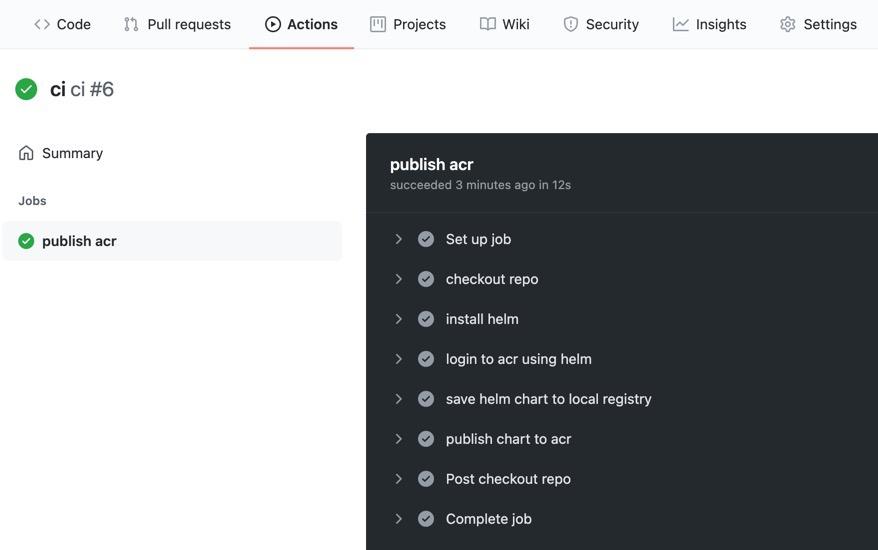Expand the Set up job step

(x=398, y=239)
